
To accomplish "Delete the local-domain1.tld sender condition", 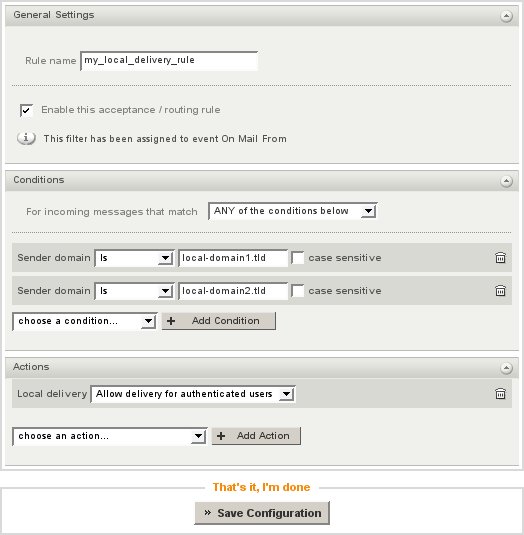I will (500, 258).
